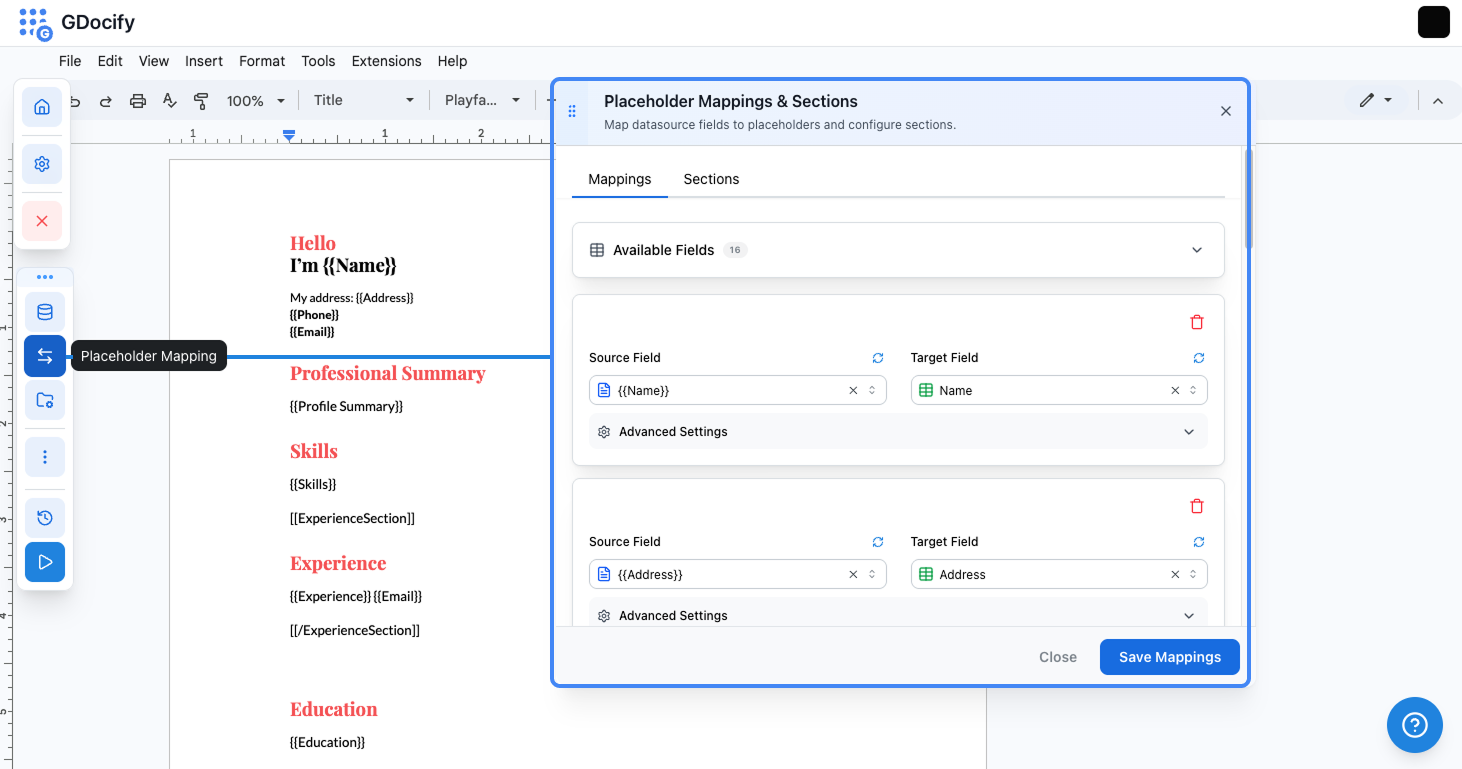
Task: Open the datasource database icon
Action: (45, 312)
